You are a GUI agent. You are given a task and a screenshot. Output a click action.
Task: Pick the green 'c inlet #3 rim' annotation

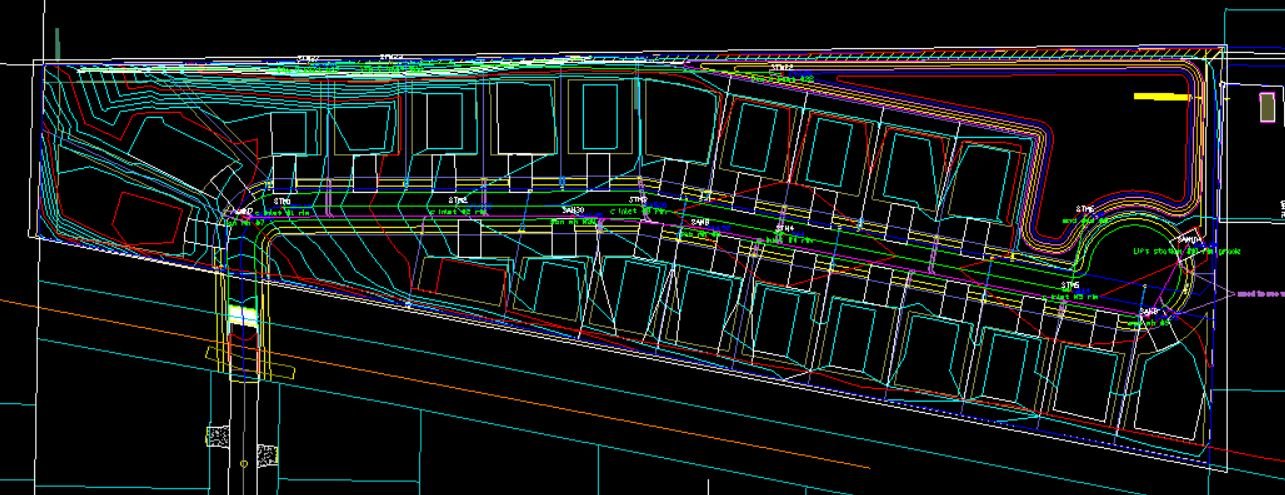coord(638,212)
